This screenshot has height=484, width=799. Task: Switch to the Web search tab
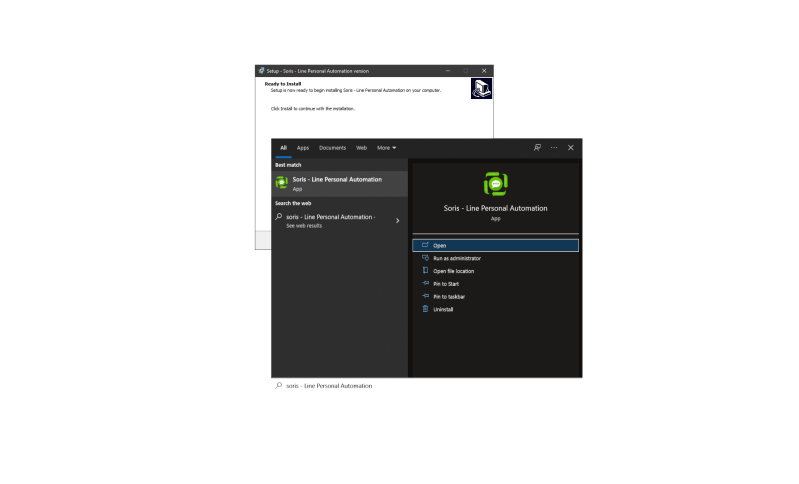(361, 148)
